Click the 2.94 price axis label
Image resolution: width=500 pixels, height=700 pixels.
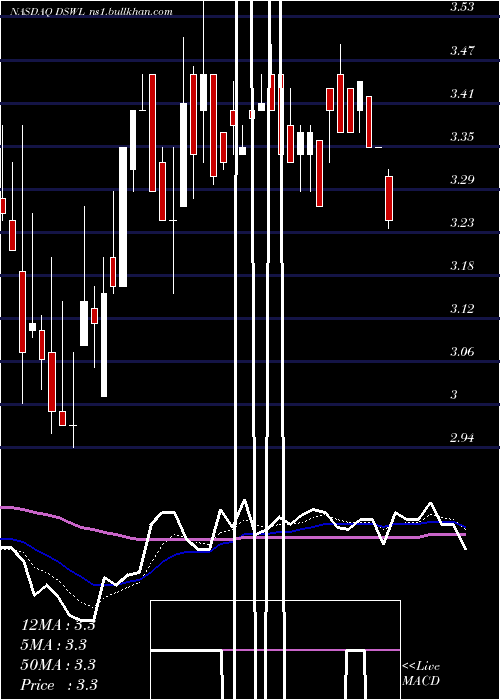(x=462, y=438)
